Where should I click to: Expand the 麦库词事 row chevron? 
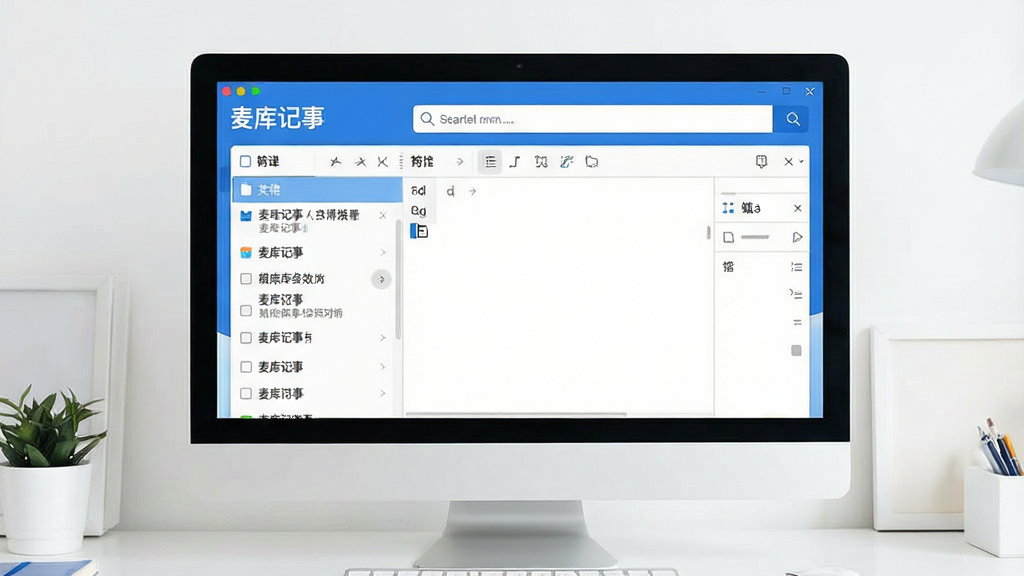pyautogui.click(x=383, y=394)
